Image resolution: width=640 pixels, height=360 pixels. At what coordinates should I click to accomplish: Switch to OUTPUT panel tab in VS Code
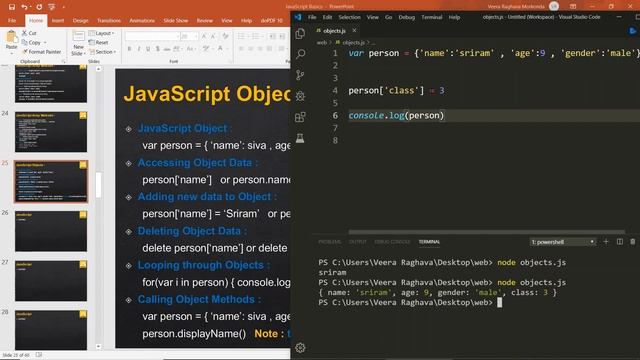click(358, 242)
